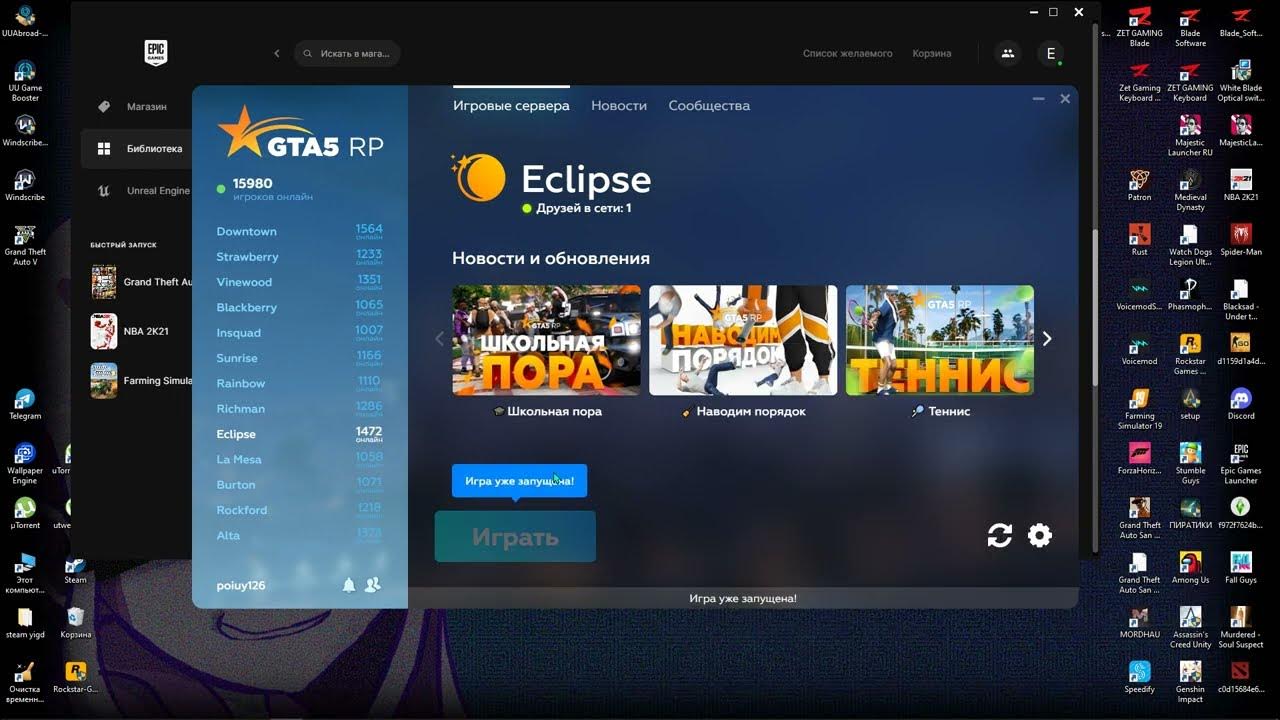This screenshot has width=1280, height=720.
Task: Open the Школьная пора news thumbnail
Action: [x=546, y=340]
